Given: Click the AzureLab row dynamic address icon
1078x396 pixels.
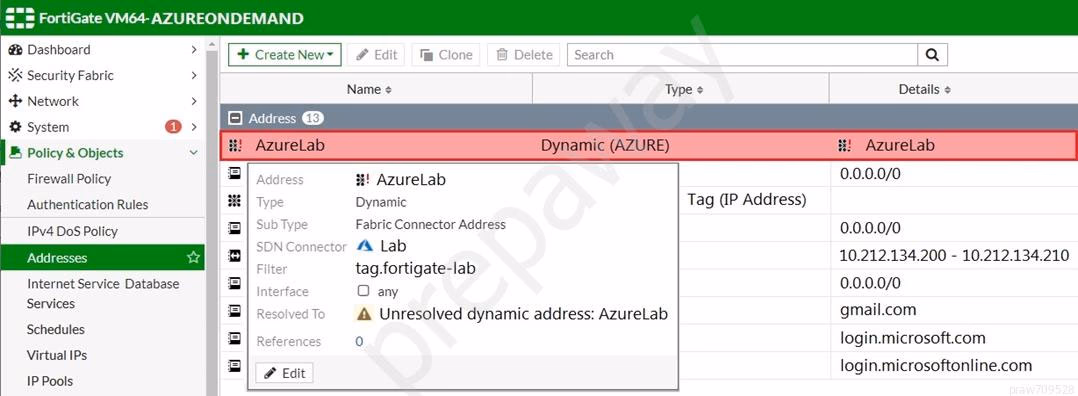Looking at the screenshot, I should [235, 146].
